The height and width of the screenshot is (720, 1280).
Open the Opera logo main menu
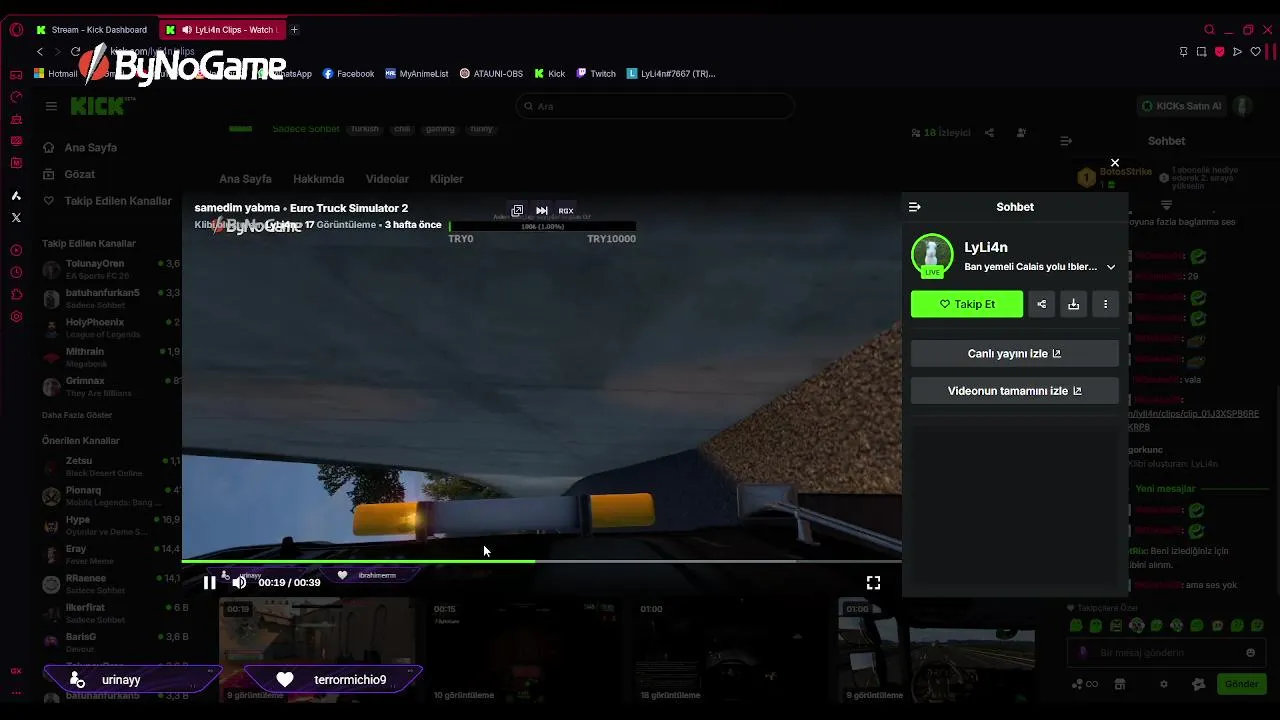point(16,30)
